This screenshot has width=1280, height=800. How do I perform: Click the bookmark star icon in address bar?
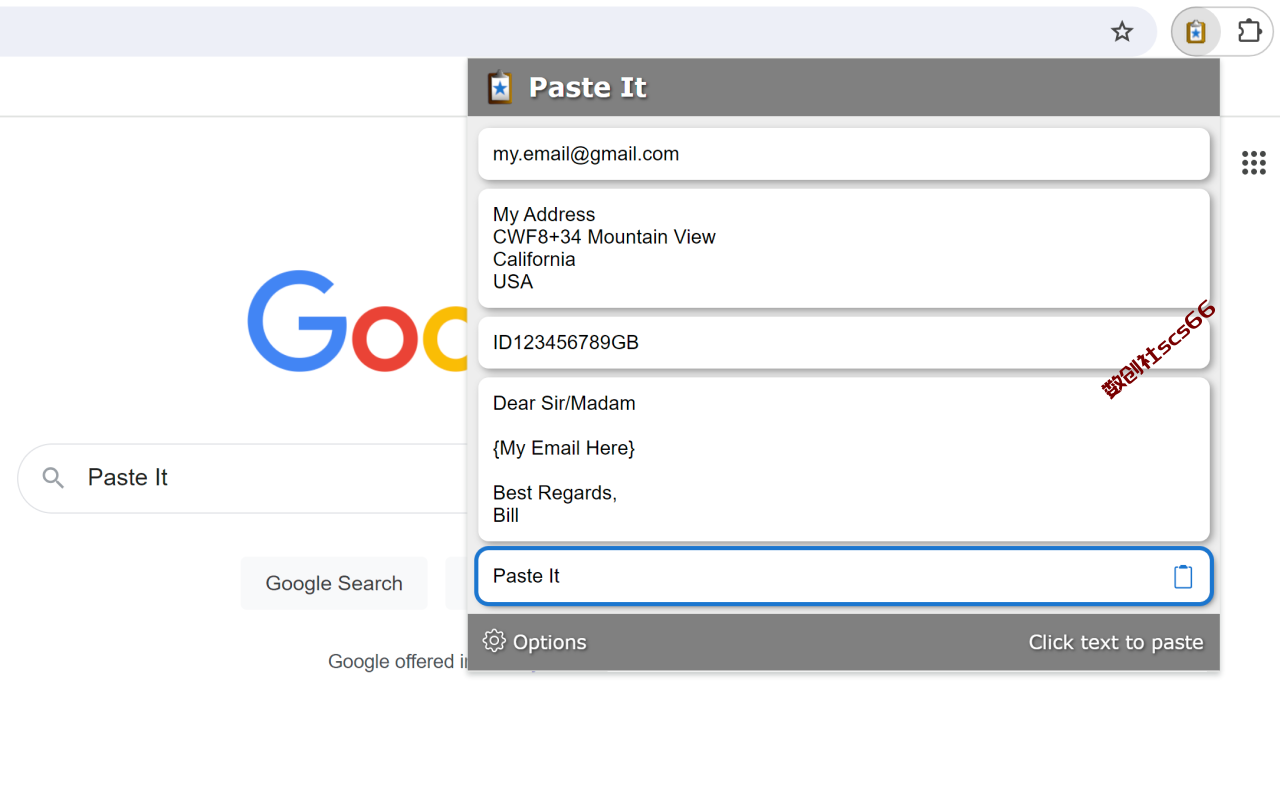click(1122, 32)
